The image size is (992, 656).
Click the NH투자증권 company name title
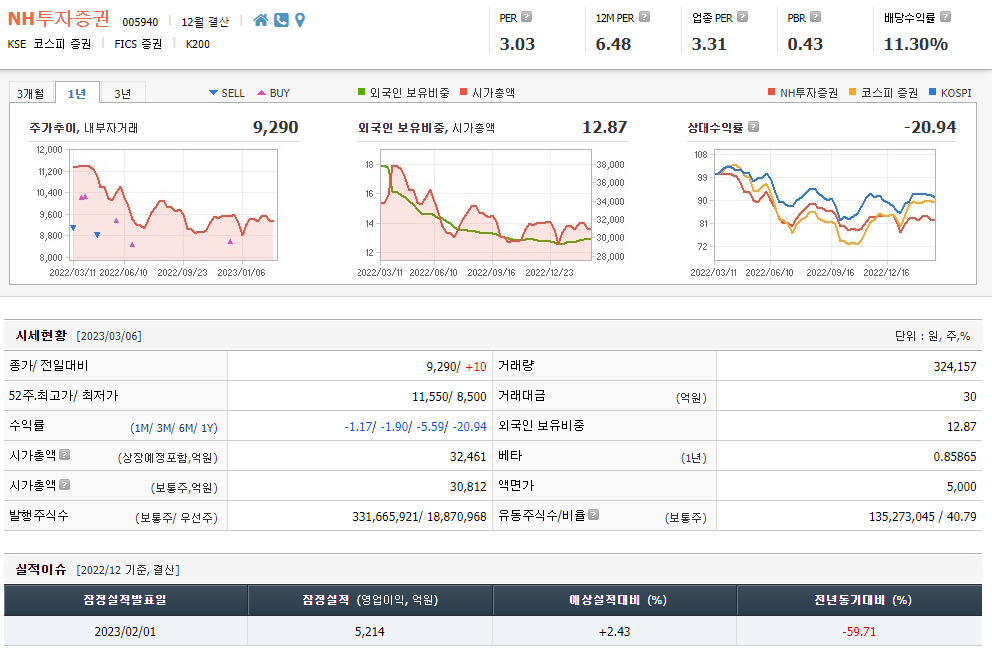[58, 19]
